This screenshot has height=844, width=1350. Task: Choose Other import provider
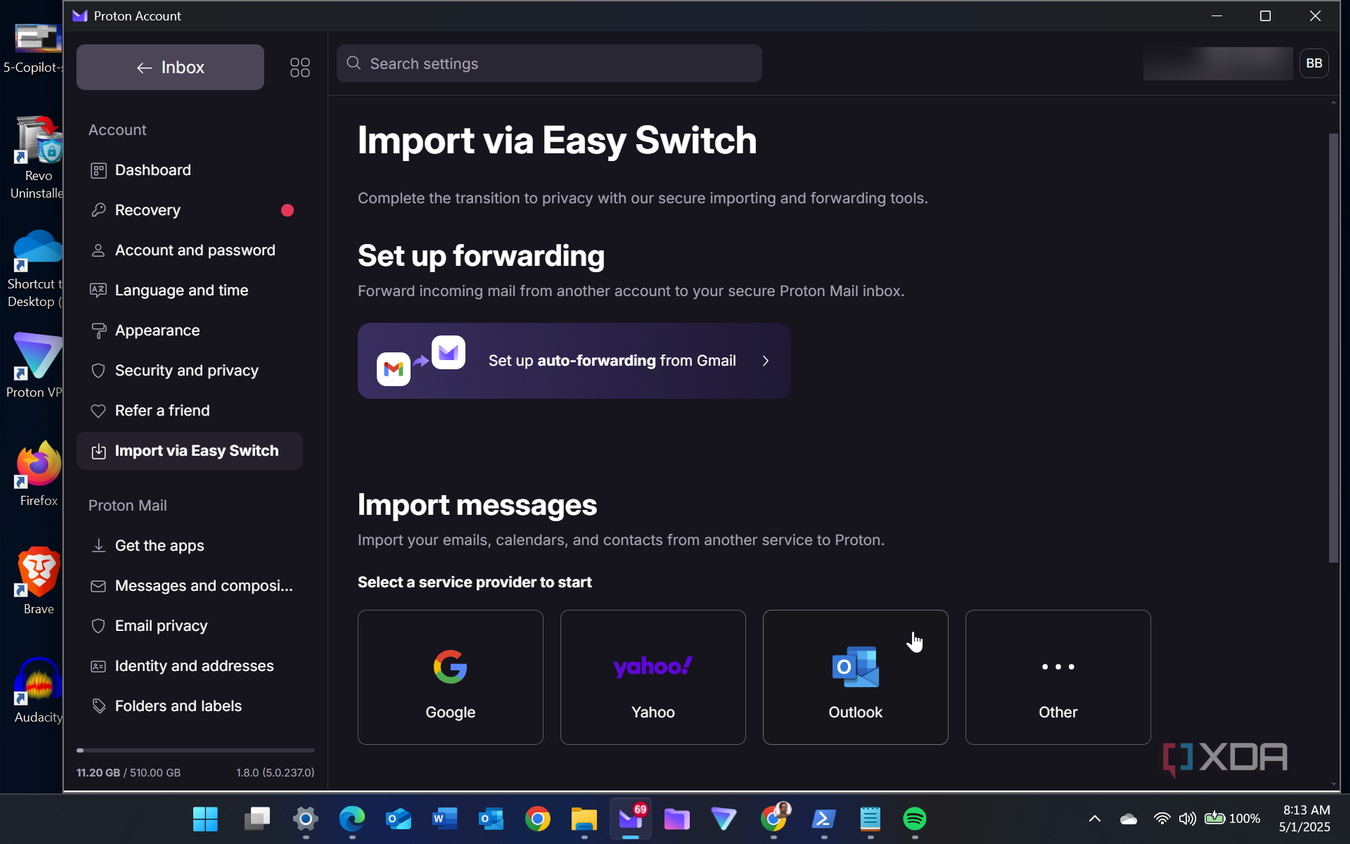click(1058, 677)
